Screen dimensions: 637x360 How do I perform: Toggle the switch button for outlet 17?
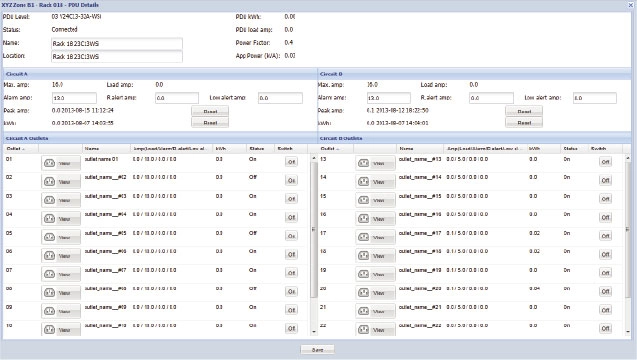[x=605, y=236]
